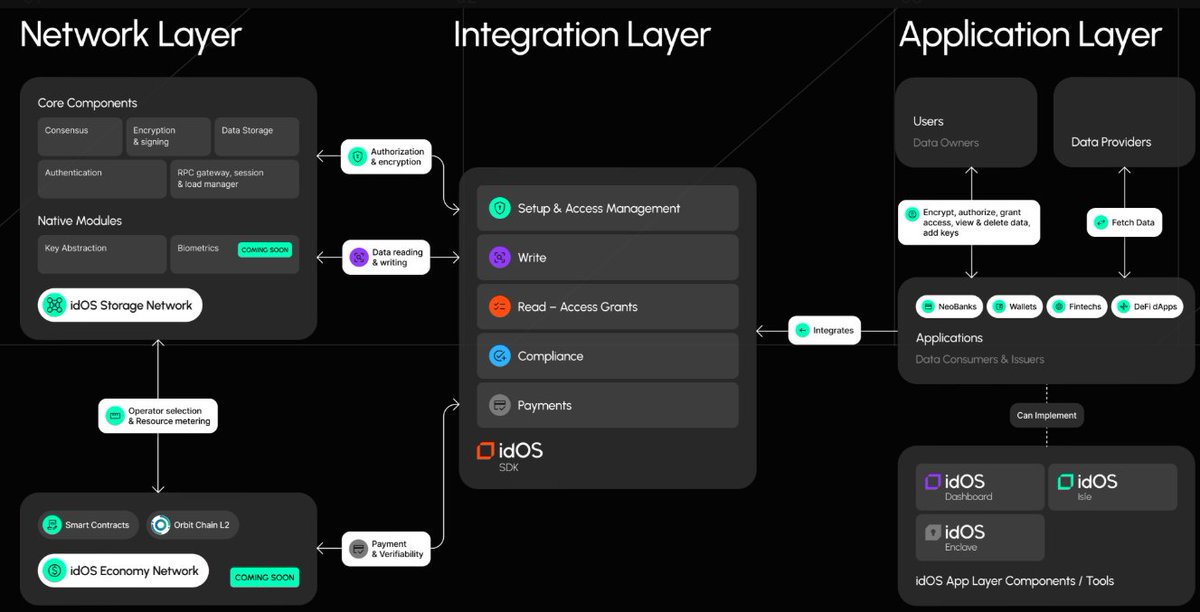Image resolution: width=1200 pixels, height=612 pixels.
Task: Click the Smart Contracts icon
Action: pos(52,524)
